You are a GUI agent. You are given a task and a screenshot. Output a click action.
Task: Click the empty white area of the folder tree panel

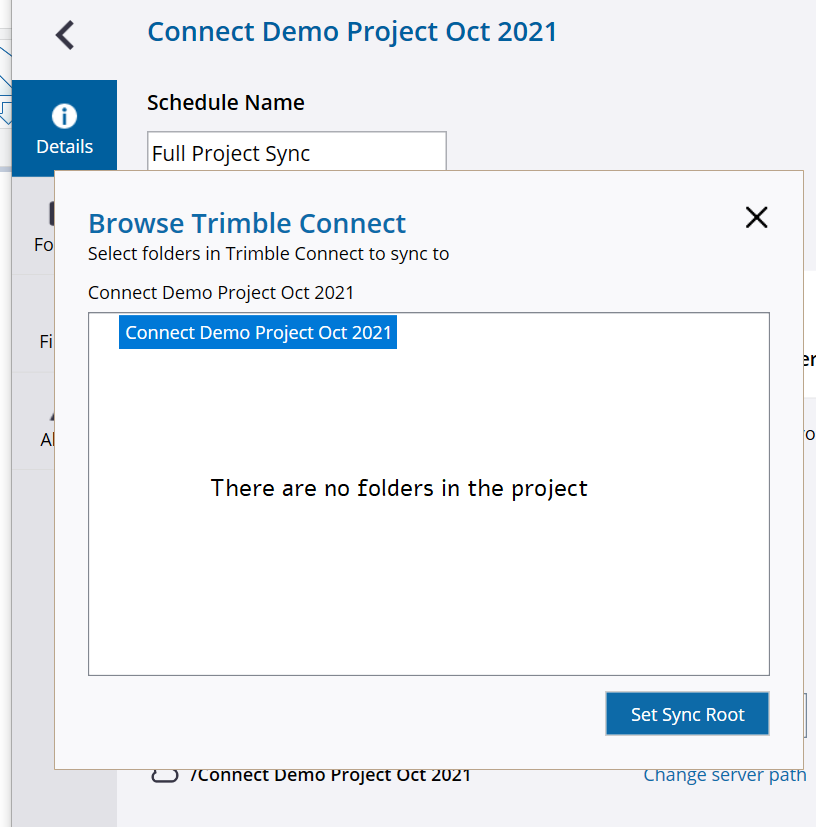coord(428,600)
